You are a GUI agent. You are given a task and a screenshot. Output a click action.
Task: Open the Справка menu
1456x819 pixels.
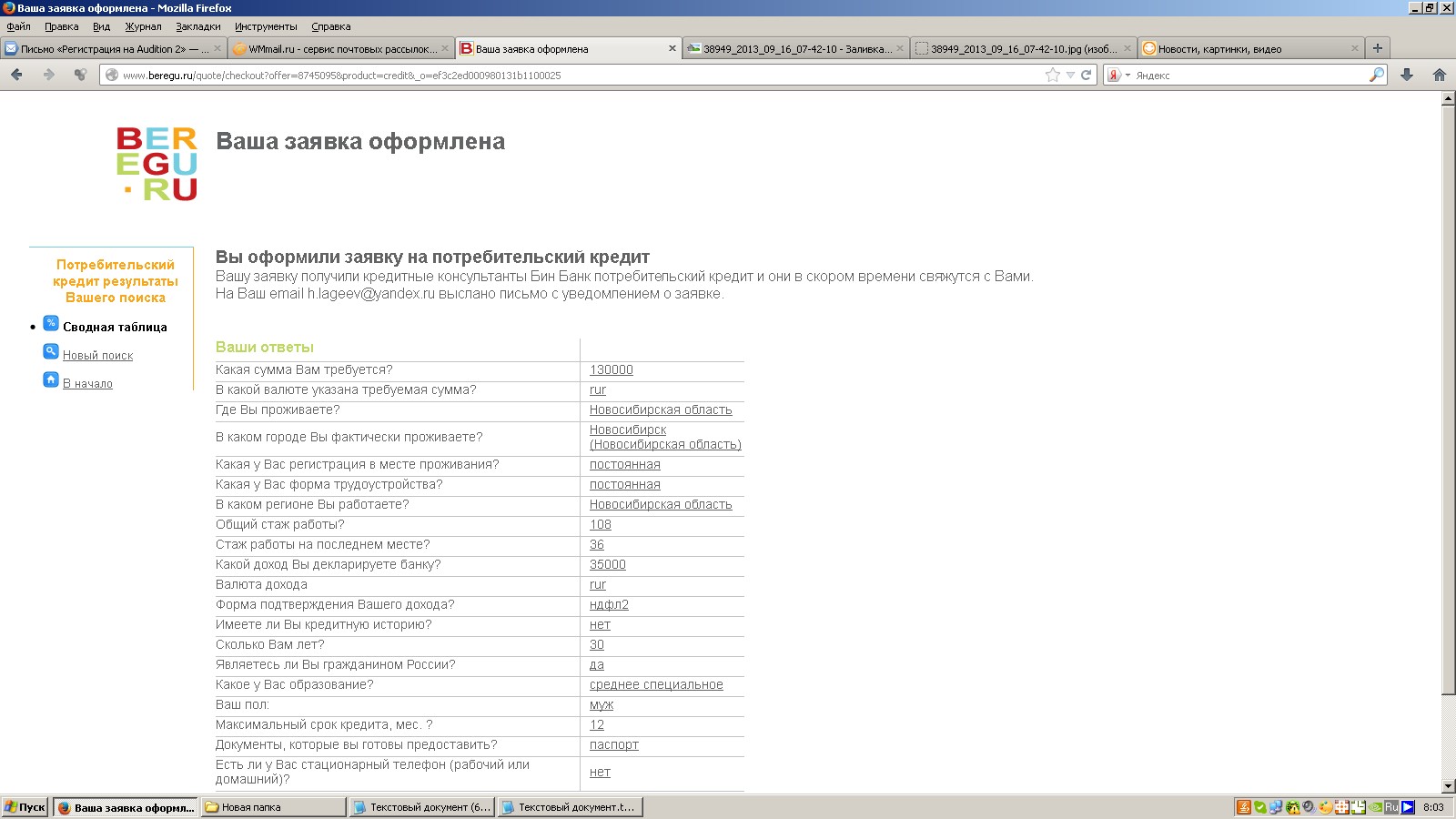[330, 26]
